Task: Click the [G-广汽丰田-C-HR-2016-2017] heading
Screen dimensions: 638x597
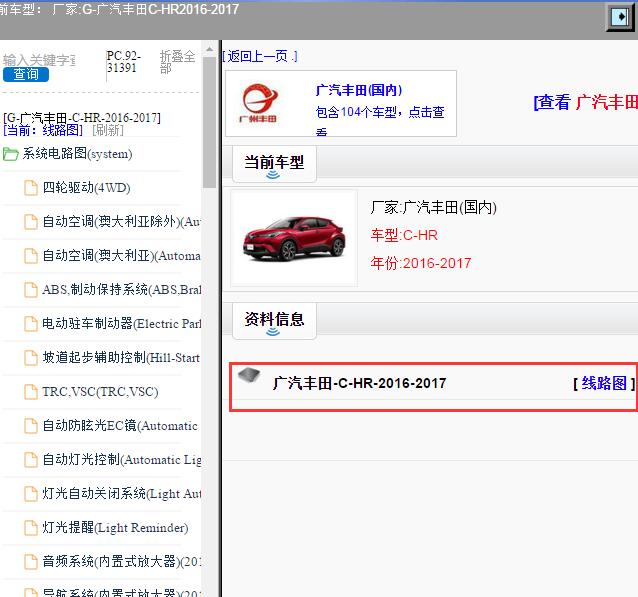Action: click(82, 118)
